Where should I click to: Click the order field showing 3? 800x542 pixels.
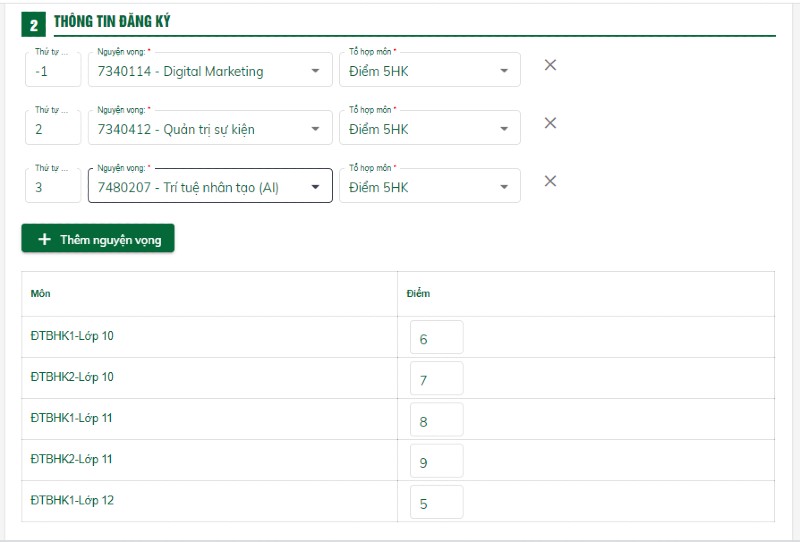[53, 186]
